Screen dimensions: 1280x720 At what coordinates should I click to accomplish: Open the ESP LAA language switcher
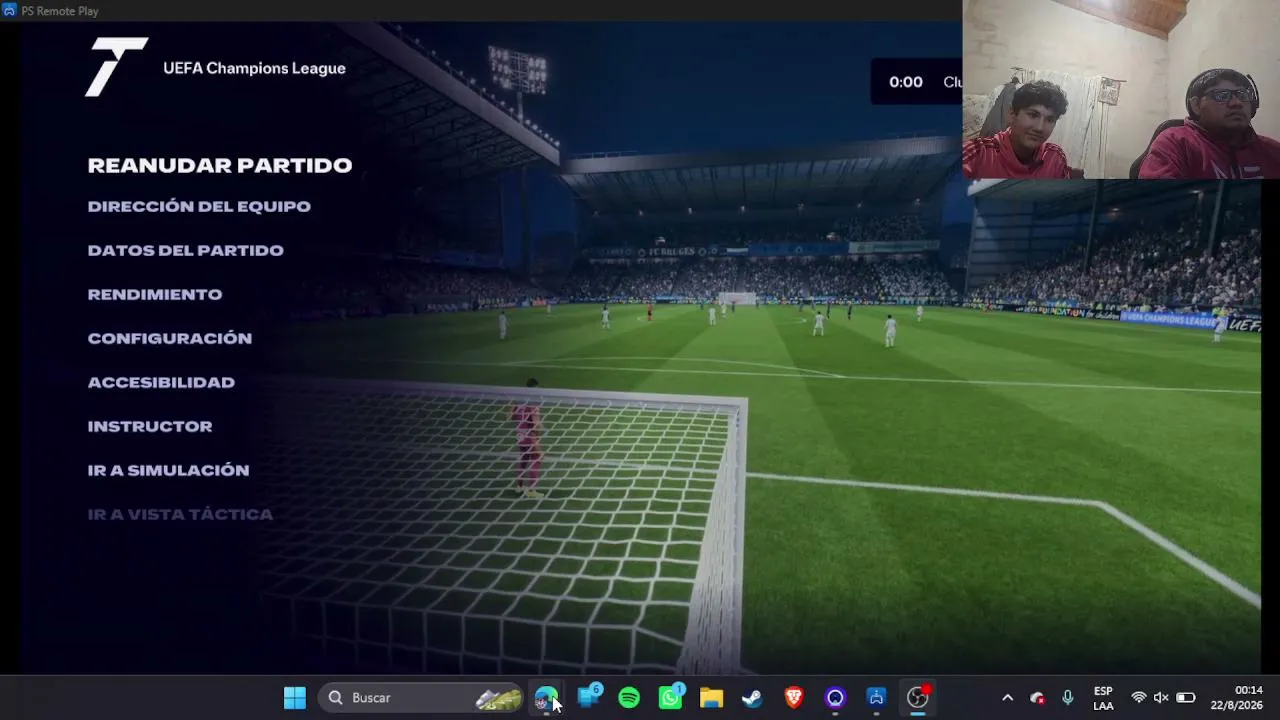(1103, 698)
